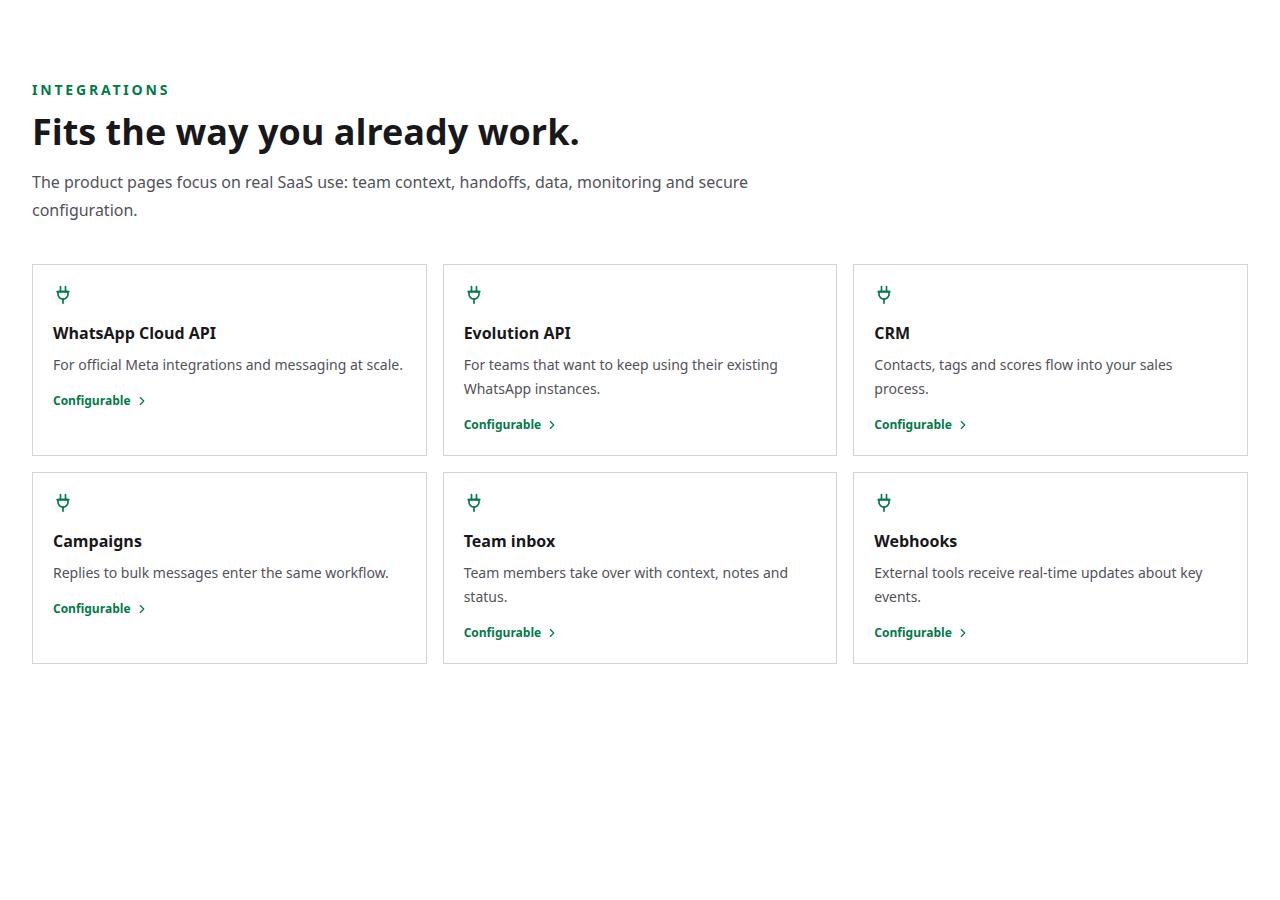
Task: Click the Team inbox card title
Action: pyautogui.click(x=509, y=541)
